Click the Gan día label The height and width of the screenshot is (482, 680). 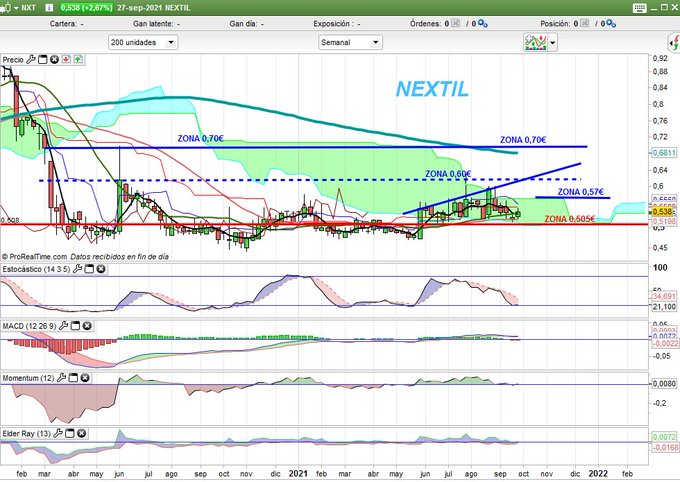pyautogui.click(x=242, y=23)
